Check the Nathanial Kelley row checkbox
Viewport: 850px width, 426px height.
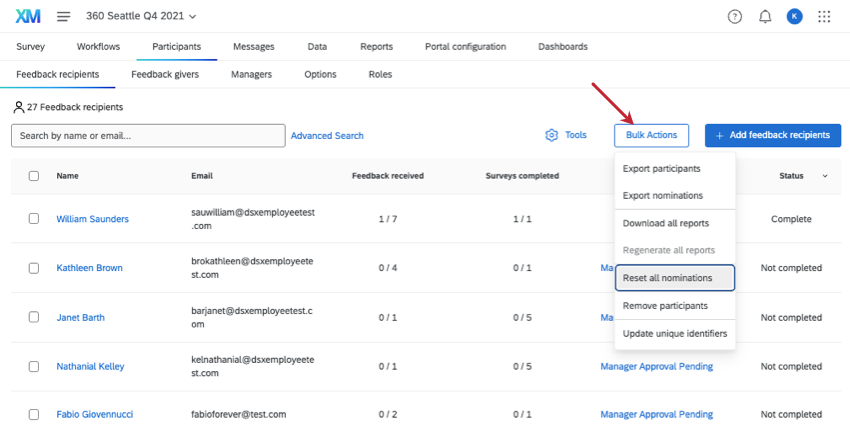click(34, 366)
